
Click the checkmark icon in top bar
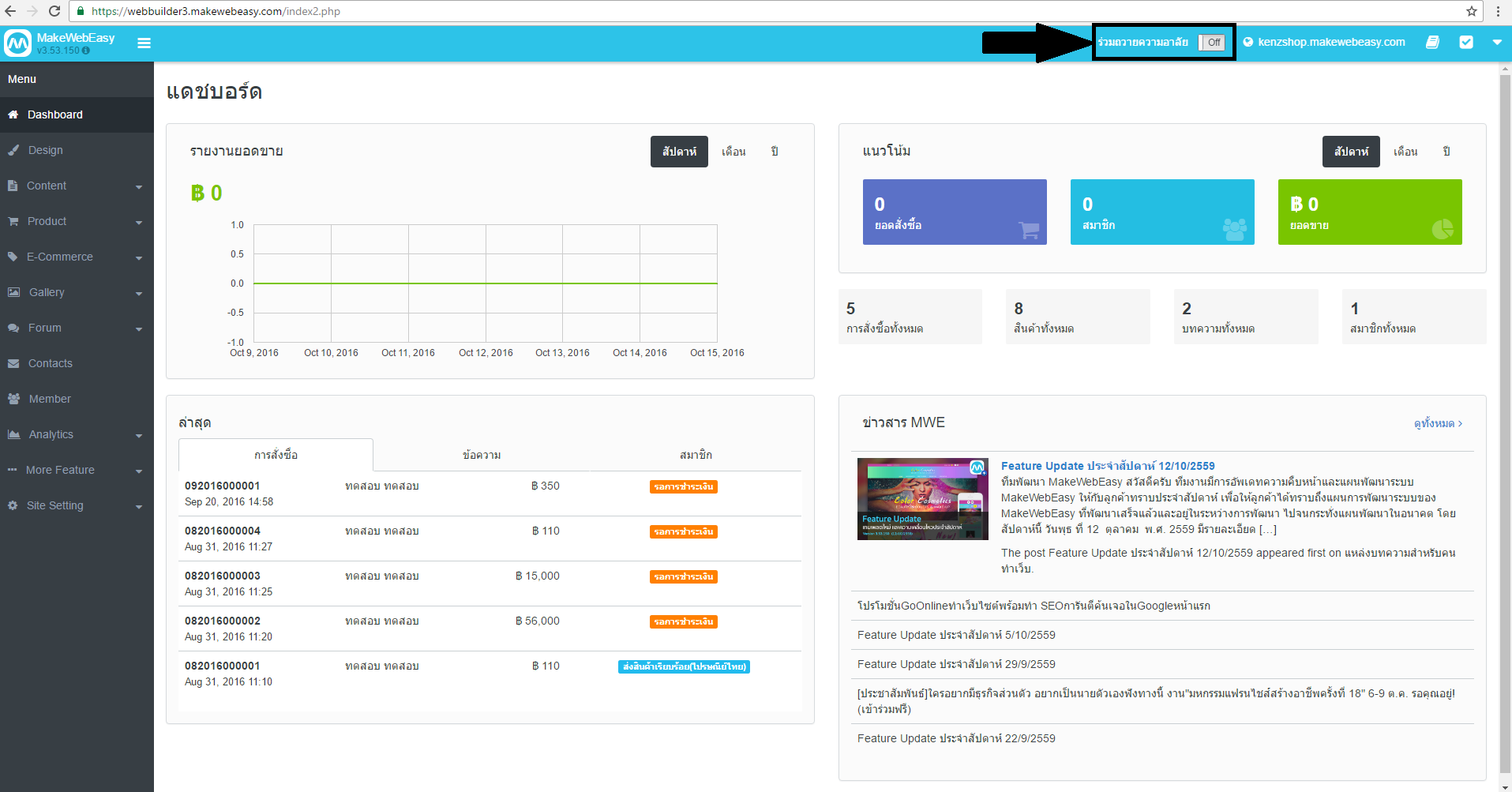click(1466, 43)
